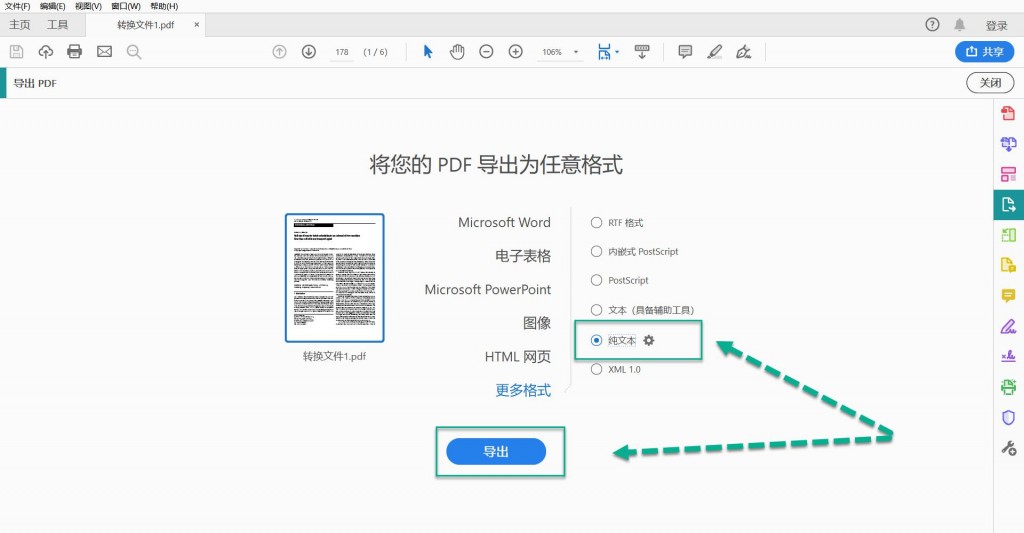
Task: Choose 电子表格 export format
Action: (x=523, y=256)
